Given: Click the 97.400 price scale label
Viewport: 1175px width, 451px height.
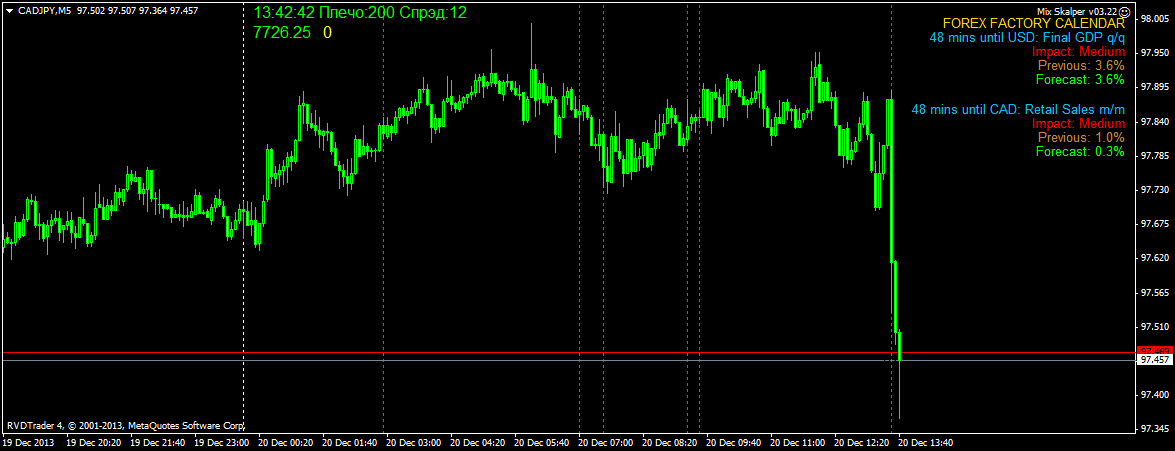Looking at the screenshot, I should (1153, 395).
